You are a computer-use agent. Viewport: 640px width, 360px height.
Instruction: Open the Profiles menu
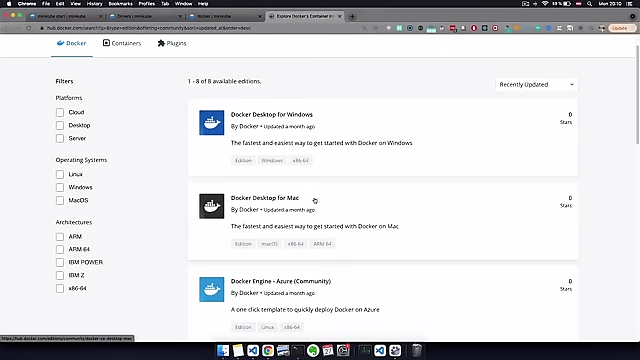[147, 4]
